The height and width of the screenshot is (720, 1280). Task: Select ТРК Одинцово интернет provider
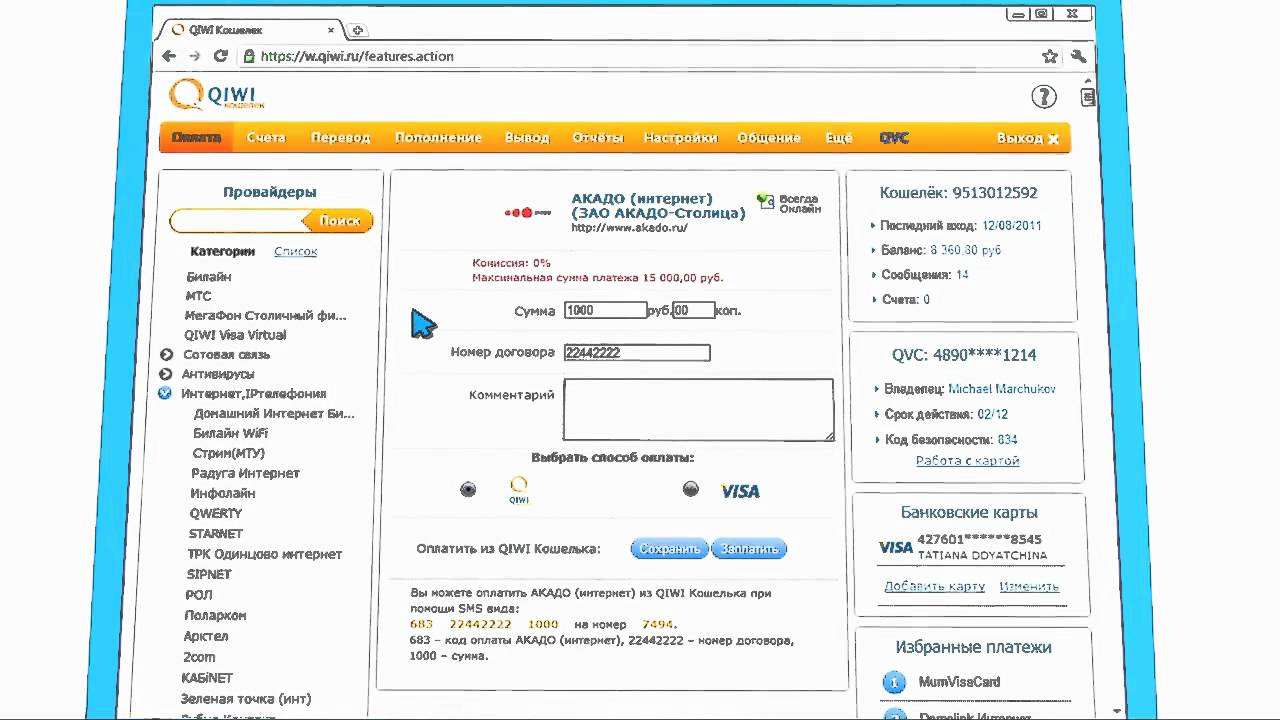[265, 554]
